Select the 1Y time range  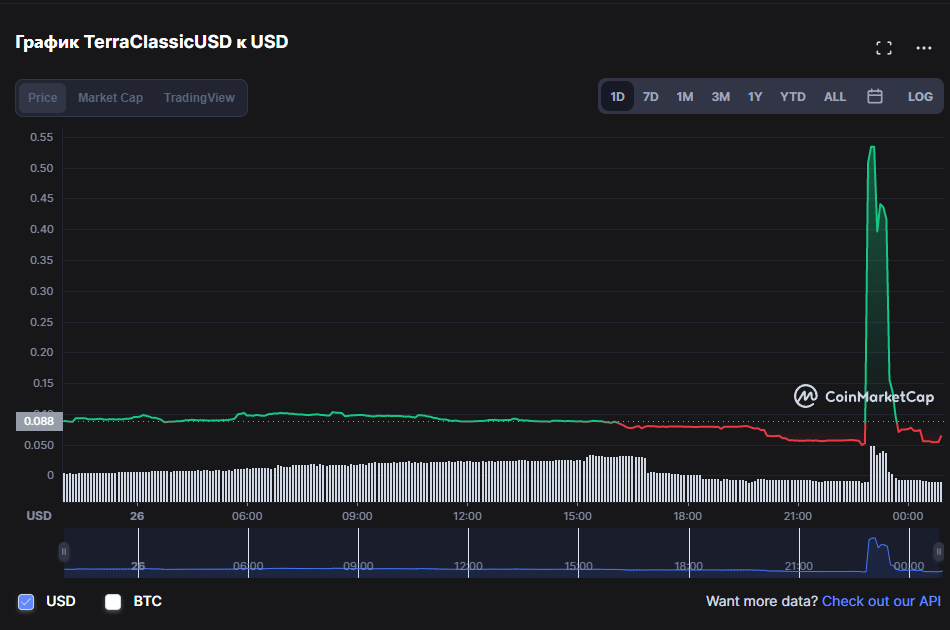(755, 97)
